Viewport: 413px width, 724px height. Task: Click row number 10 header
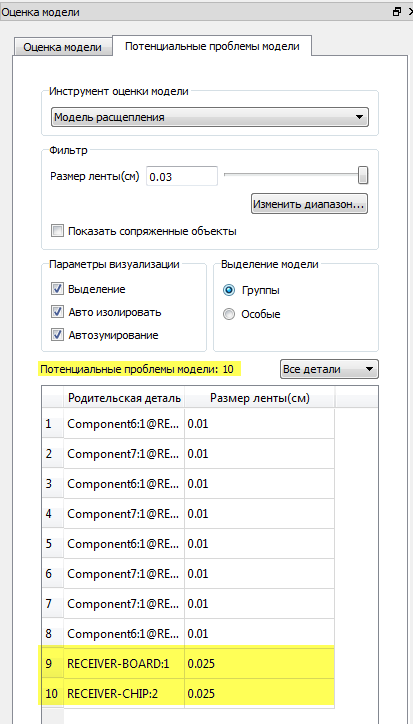coord(53,694)
